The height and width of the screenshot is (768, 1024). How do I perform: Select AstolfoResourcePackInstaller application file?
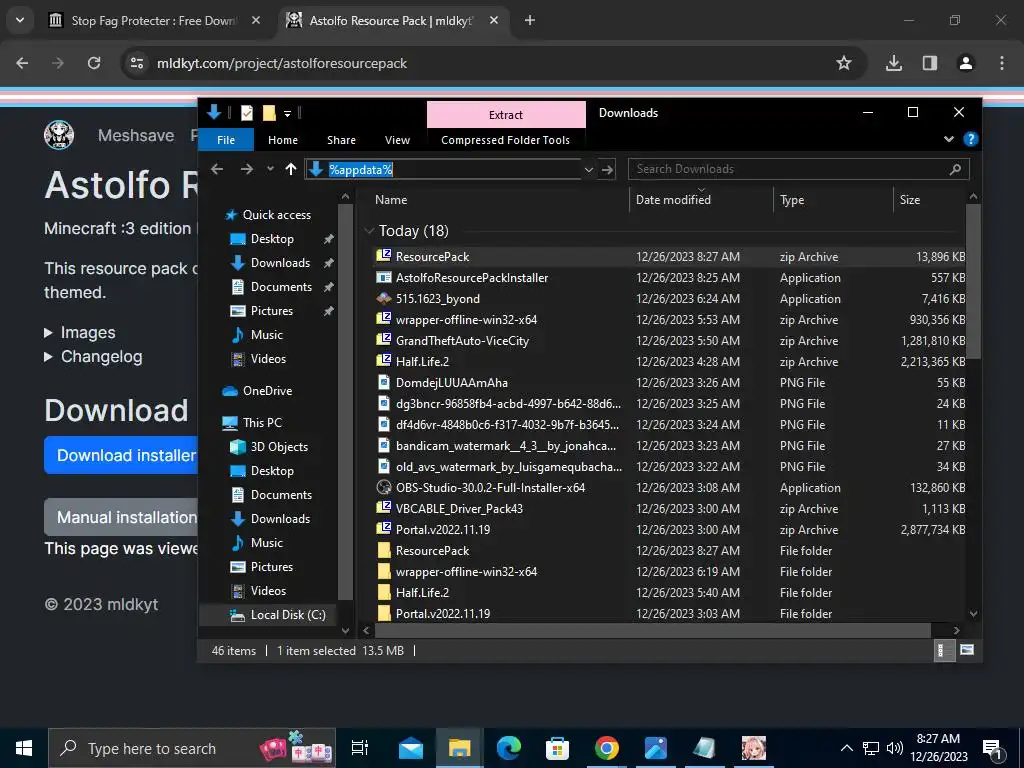pyautogui.click(x=670, y=278)
